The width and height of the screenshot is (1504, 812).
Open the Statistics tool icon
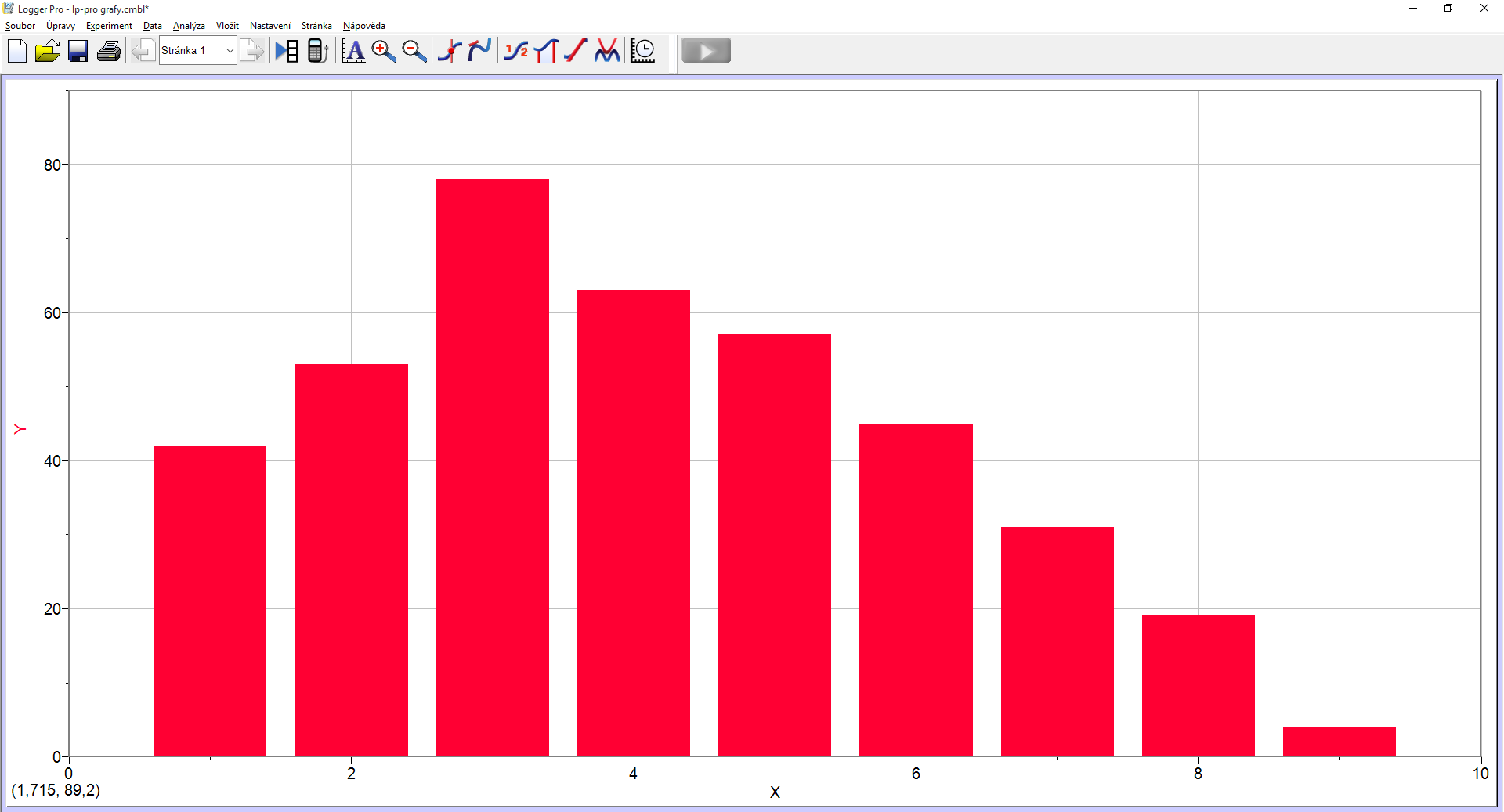point(516,51)
